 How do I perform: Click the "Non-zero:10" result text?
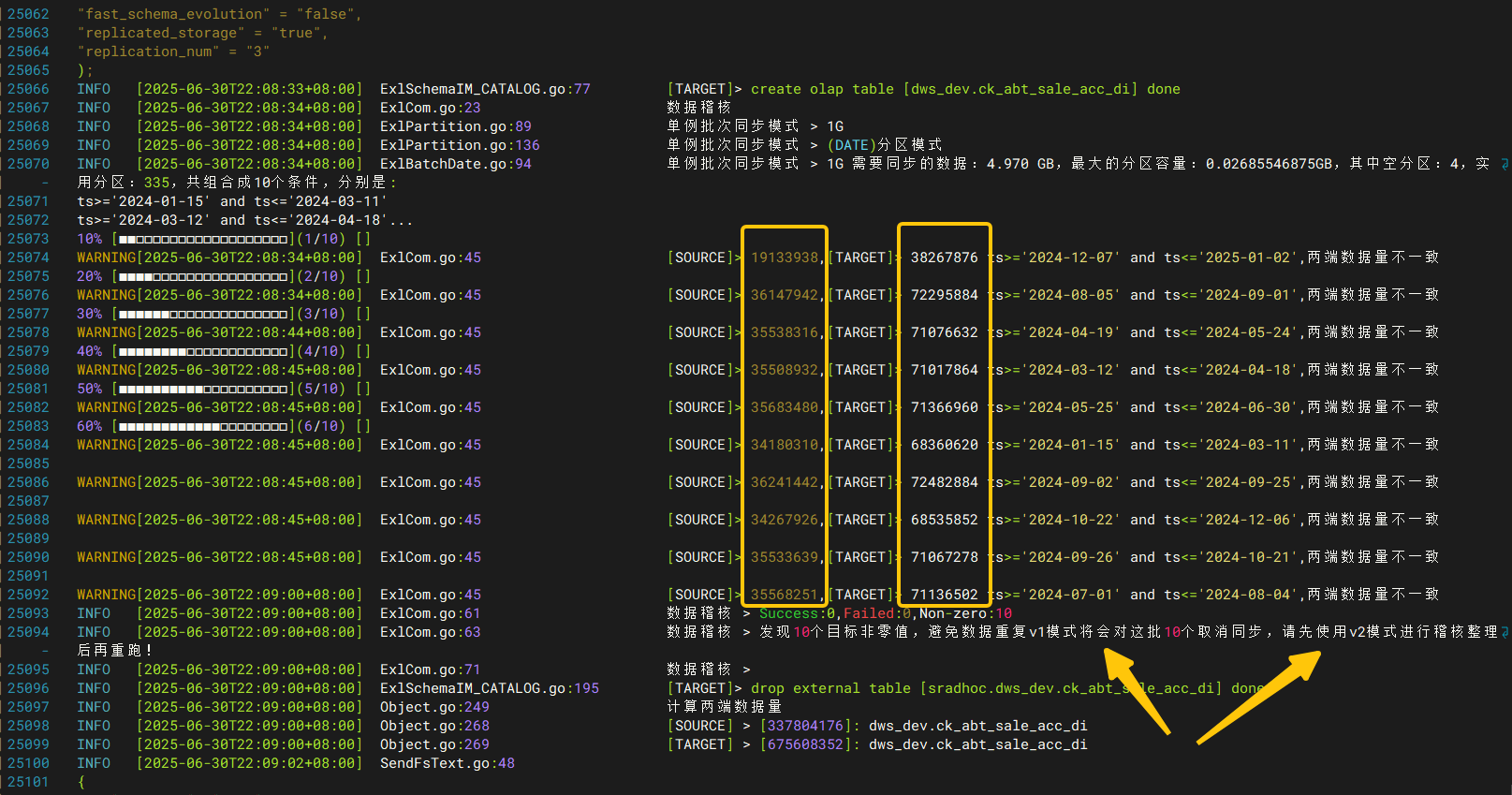pyautogui.click(x=965, y=613)
